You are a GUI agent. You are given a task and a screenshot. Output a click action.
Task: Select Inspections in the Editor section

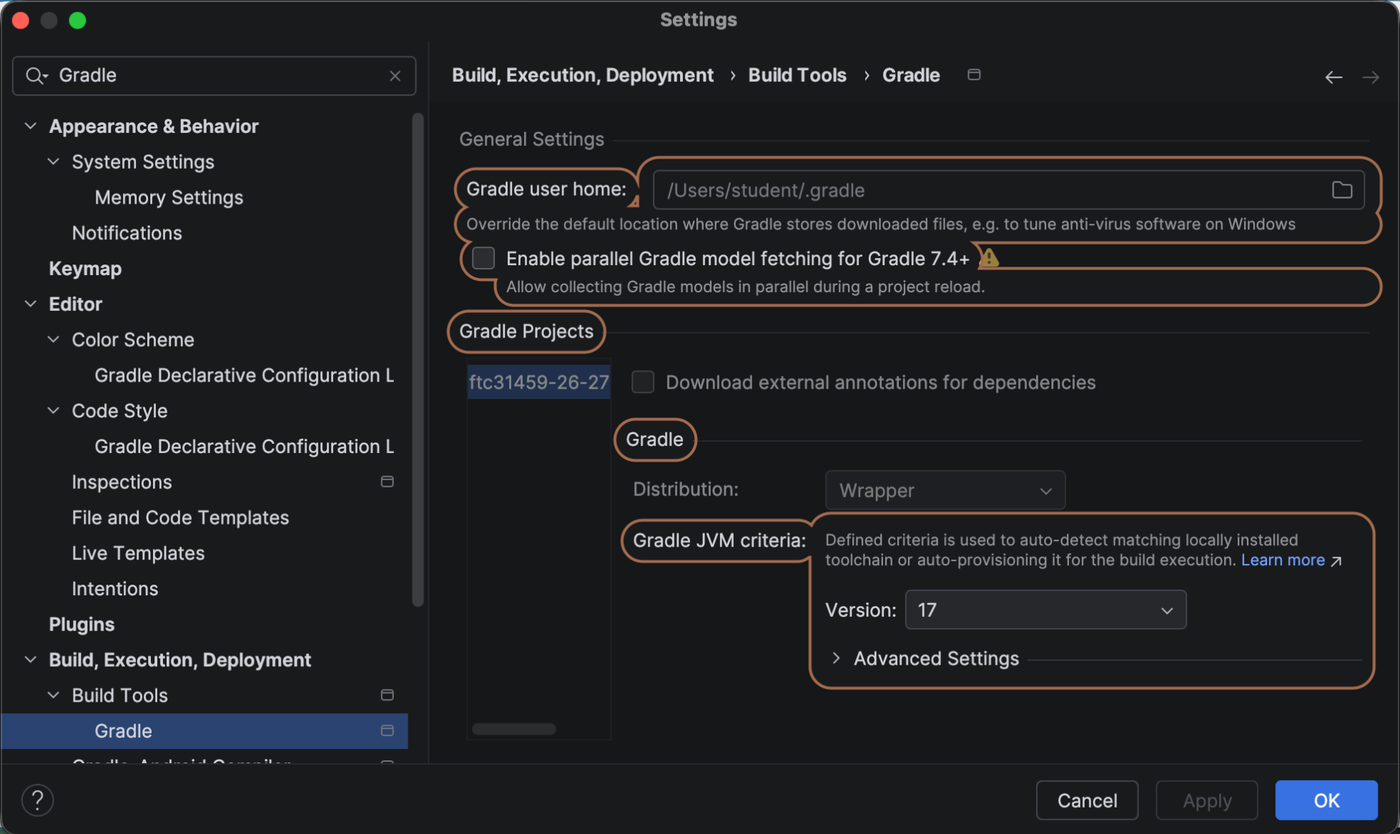[x=122, y=482]
